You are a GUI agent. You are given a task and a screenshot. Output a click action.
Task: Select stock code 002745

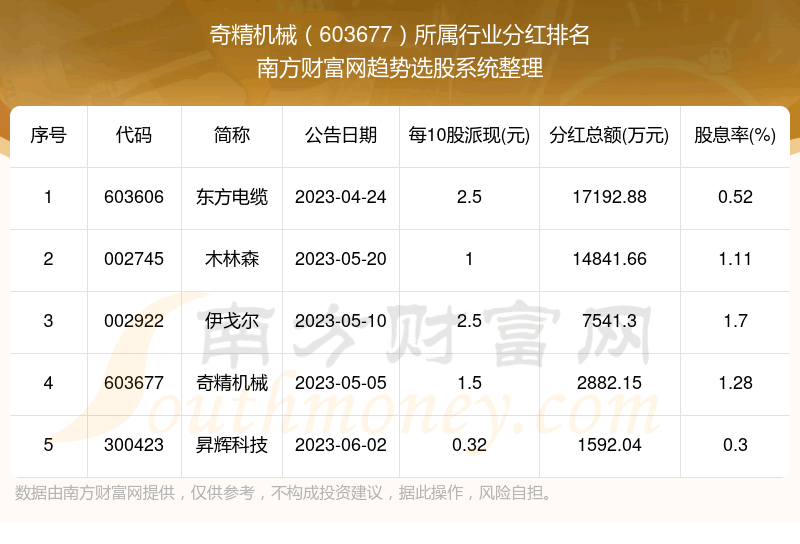pyautogui.click(x=134, y=259)
